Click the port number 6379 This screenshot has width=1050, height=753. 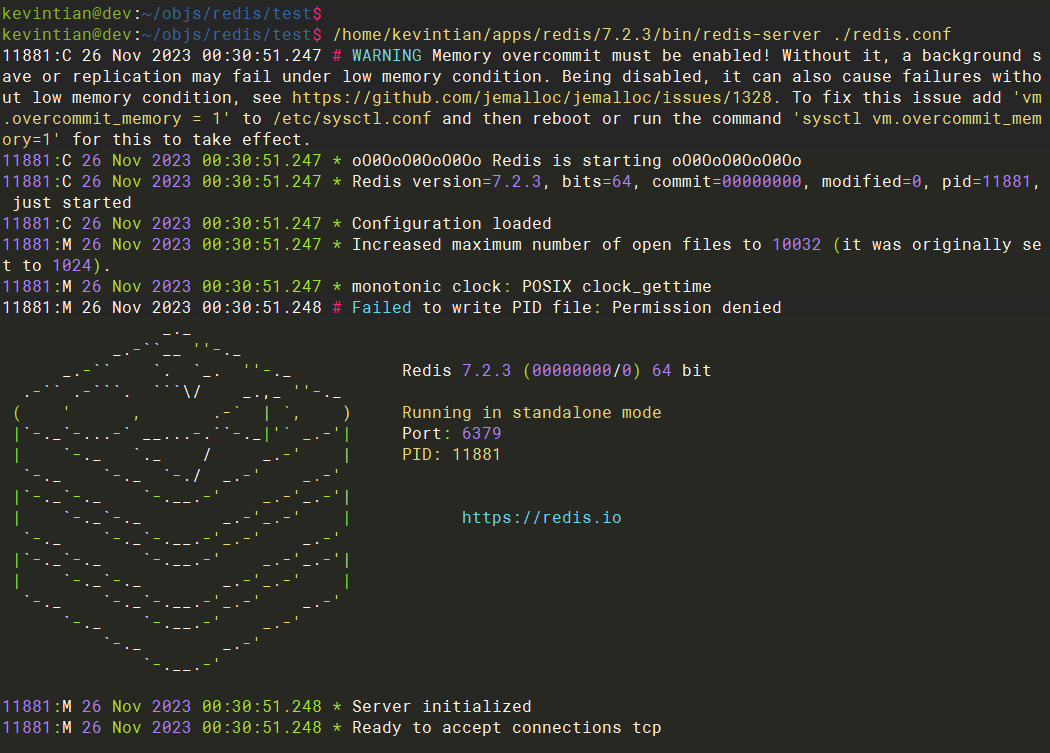[481, 433]
